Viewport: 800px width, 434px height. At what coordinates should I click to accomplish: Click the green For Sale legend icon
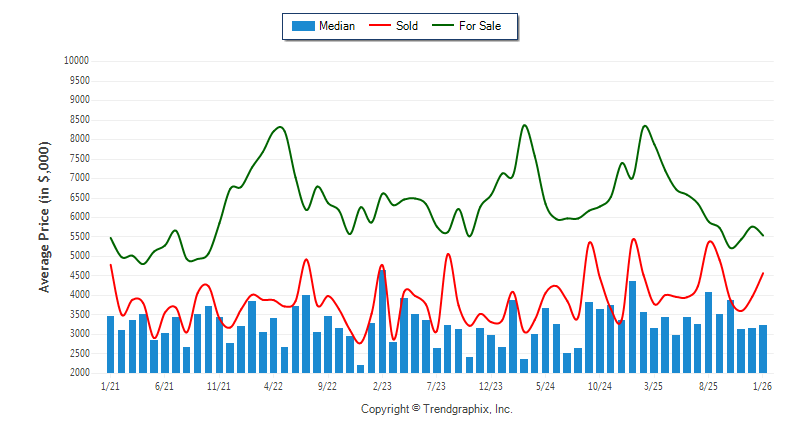coord(443,26)
